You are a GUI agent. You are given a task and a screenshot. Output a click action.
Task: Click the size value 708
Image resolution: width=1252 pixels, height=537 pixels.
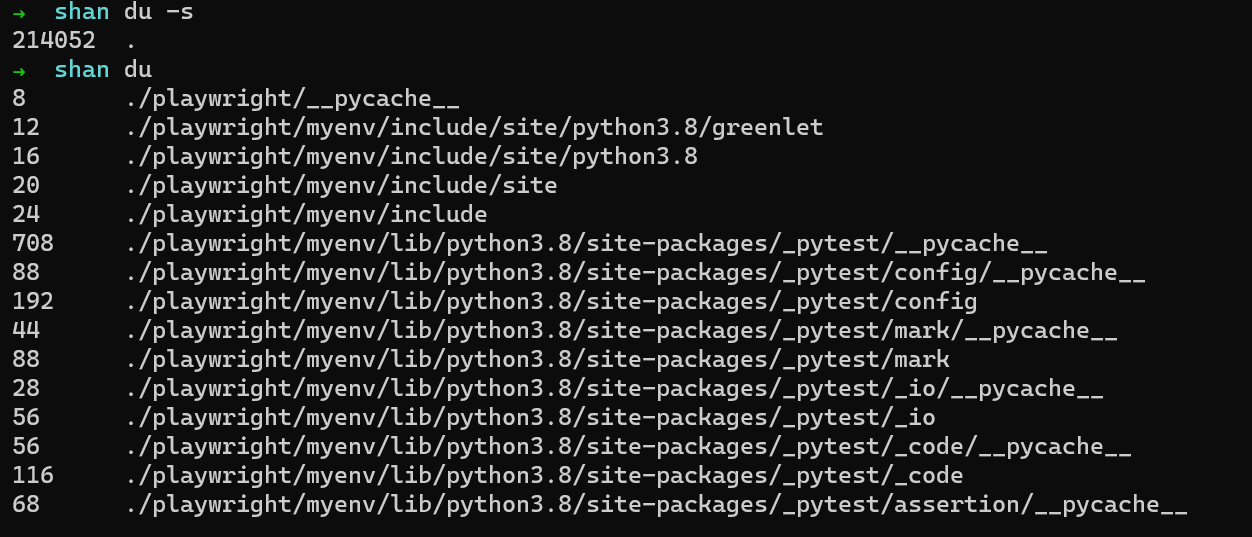point(33,244)
